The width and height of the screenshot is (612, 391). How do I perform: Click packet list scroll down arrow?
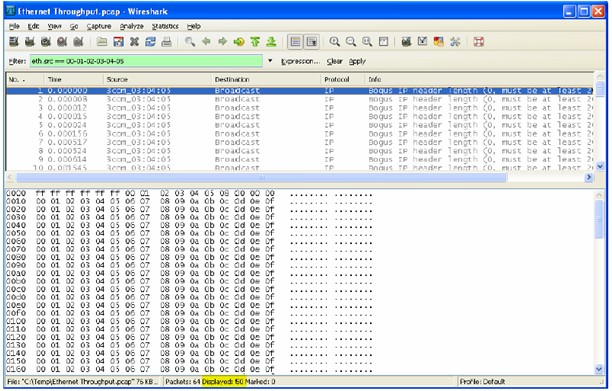pyautogui.click(x=600, y=166)
